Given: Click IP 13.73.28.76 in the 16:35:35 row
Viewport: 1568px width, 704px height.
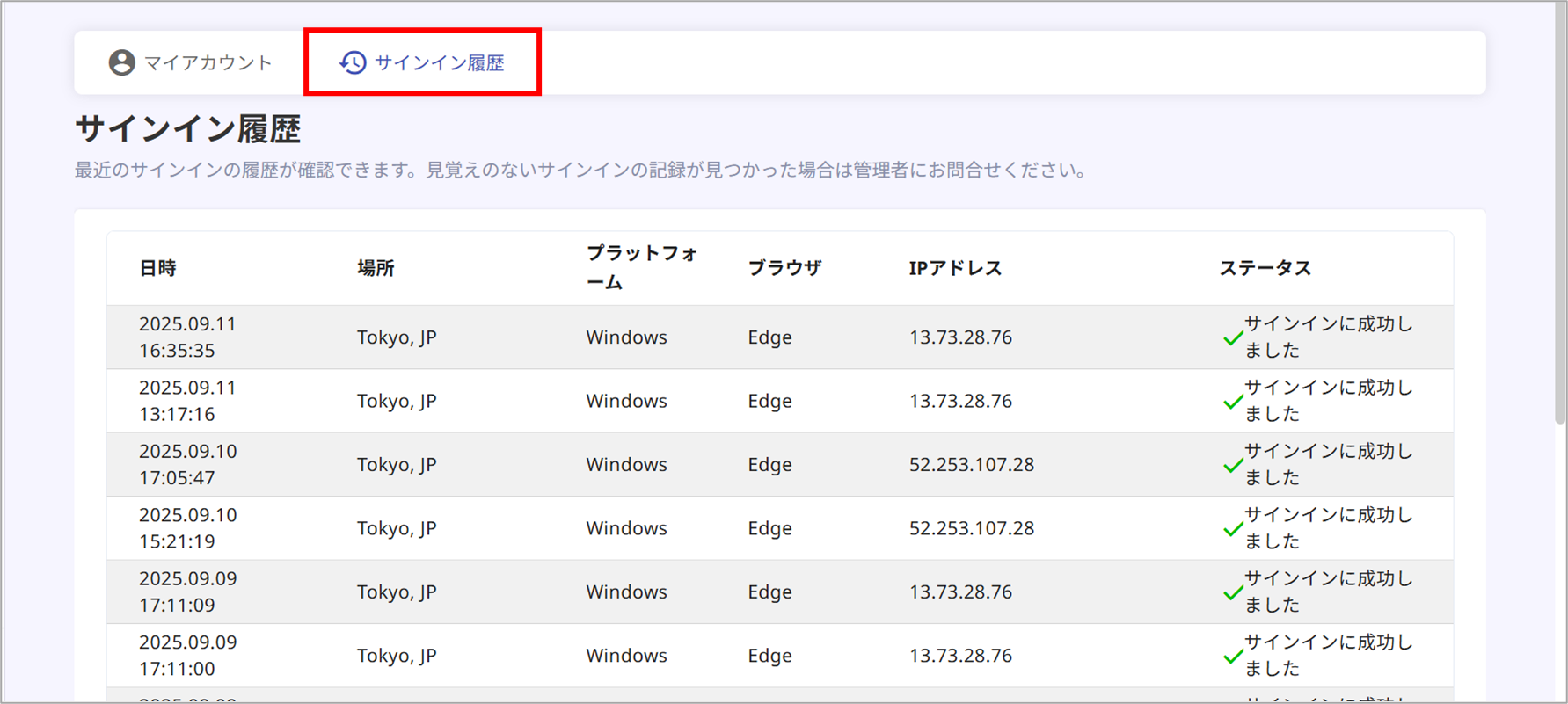Looking at the screenshot, I should point(960,337).
